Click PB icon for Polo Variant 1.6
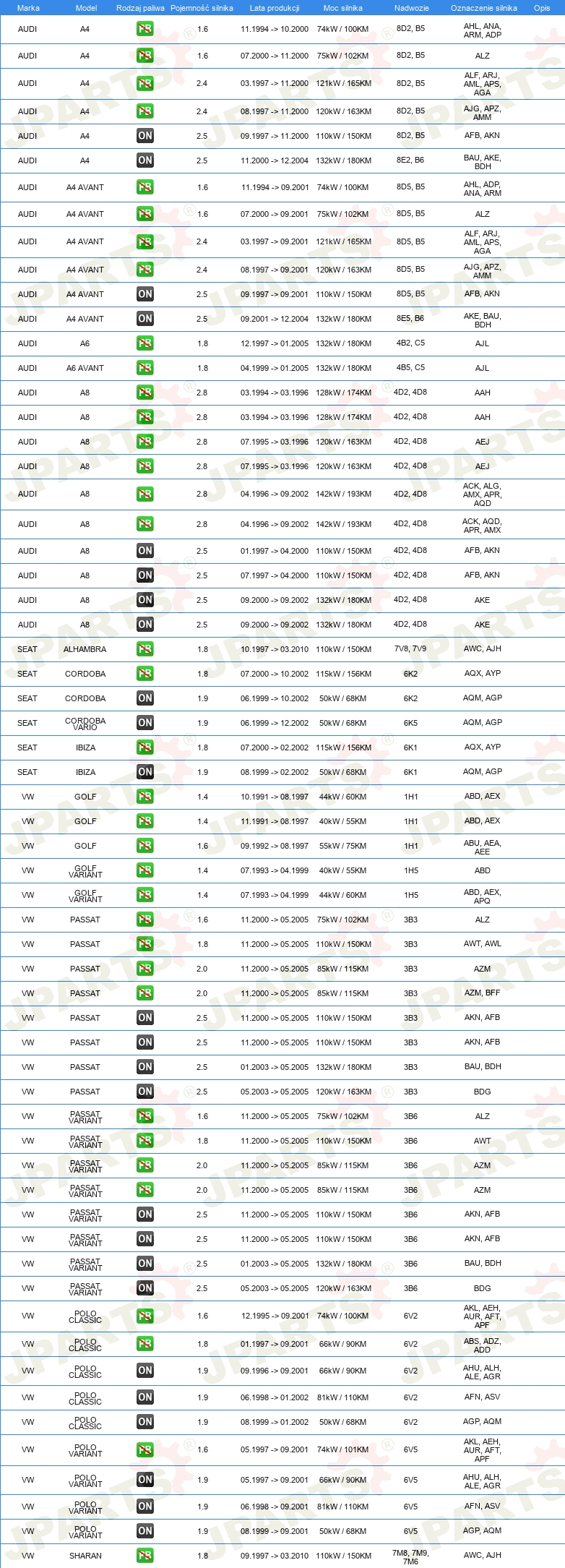The height and width of the screenshot is (1568, 565). click(145, 1450)
